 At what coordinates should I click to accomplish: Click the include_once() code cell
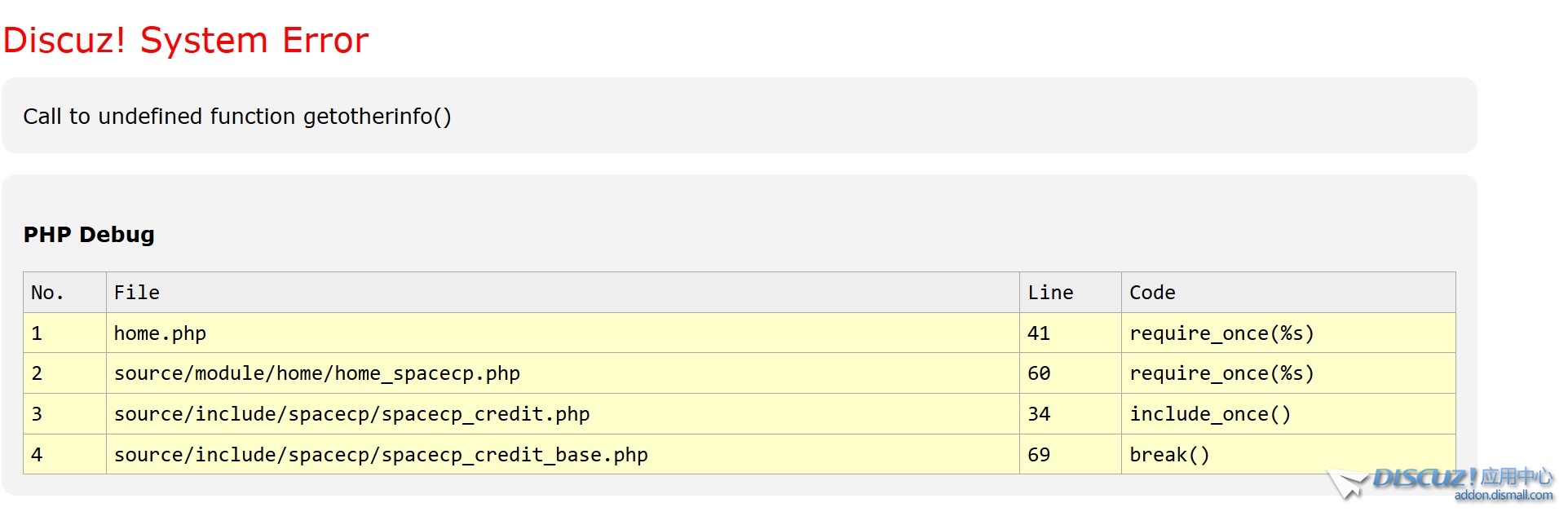click(1210, 414)
